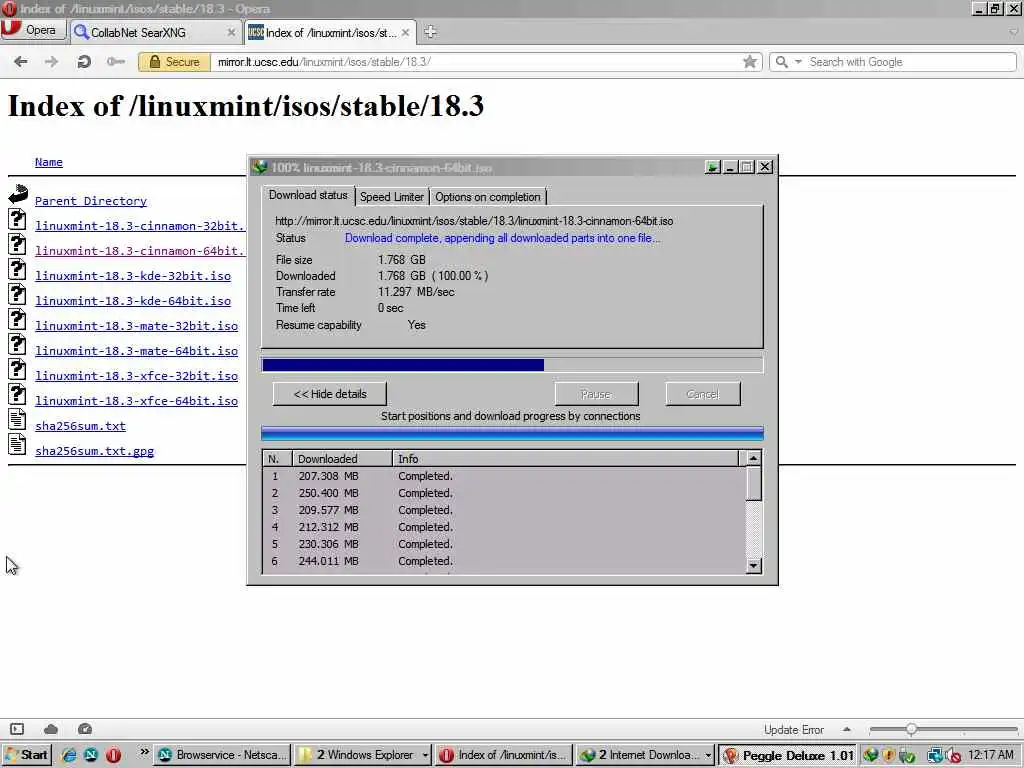Open the Windows Start button
This screenshot has width=1024, height=768.
27,755
